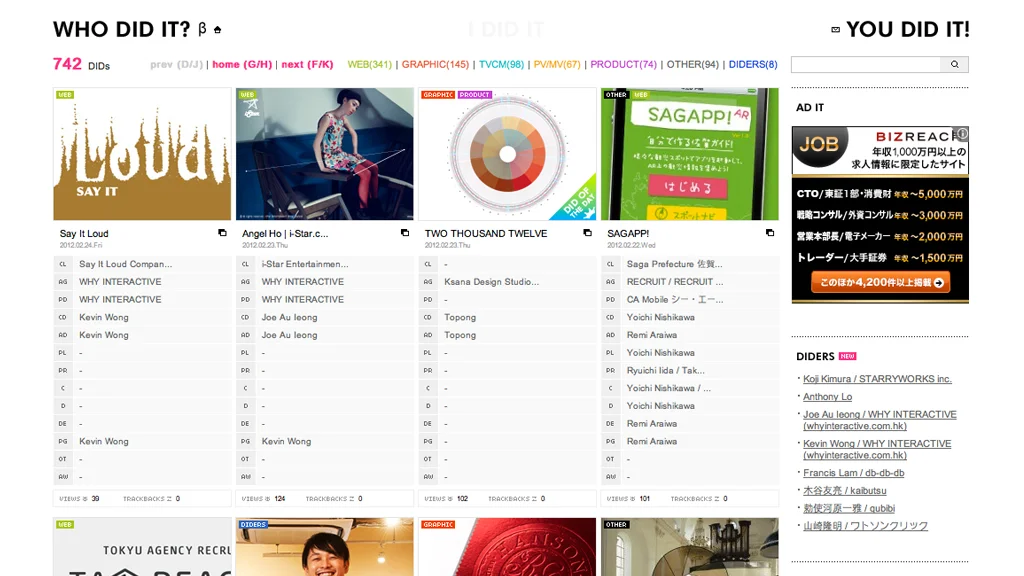Click YOU DID IT! heading link
The height and width of the screenshot is (576, 1024).
coord(908,29)
